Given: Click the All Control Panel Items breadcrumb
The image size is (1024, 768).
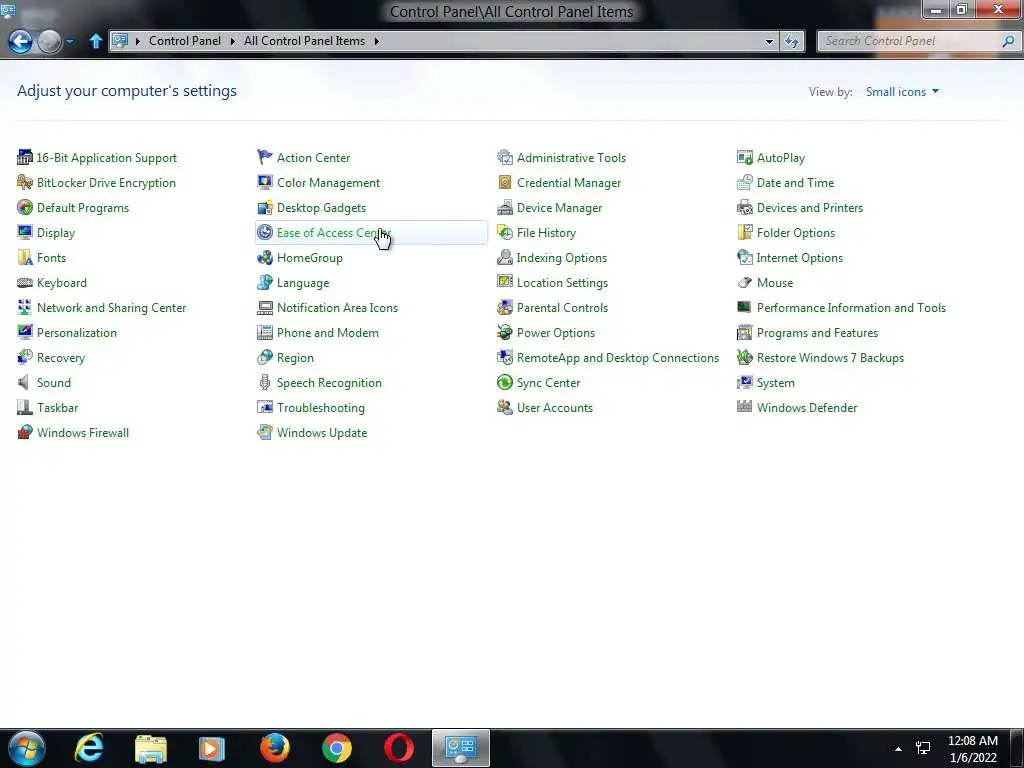Looking at the screenshot, I should click(x=304, y=40).
